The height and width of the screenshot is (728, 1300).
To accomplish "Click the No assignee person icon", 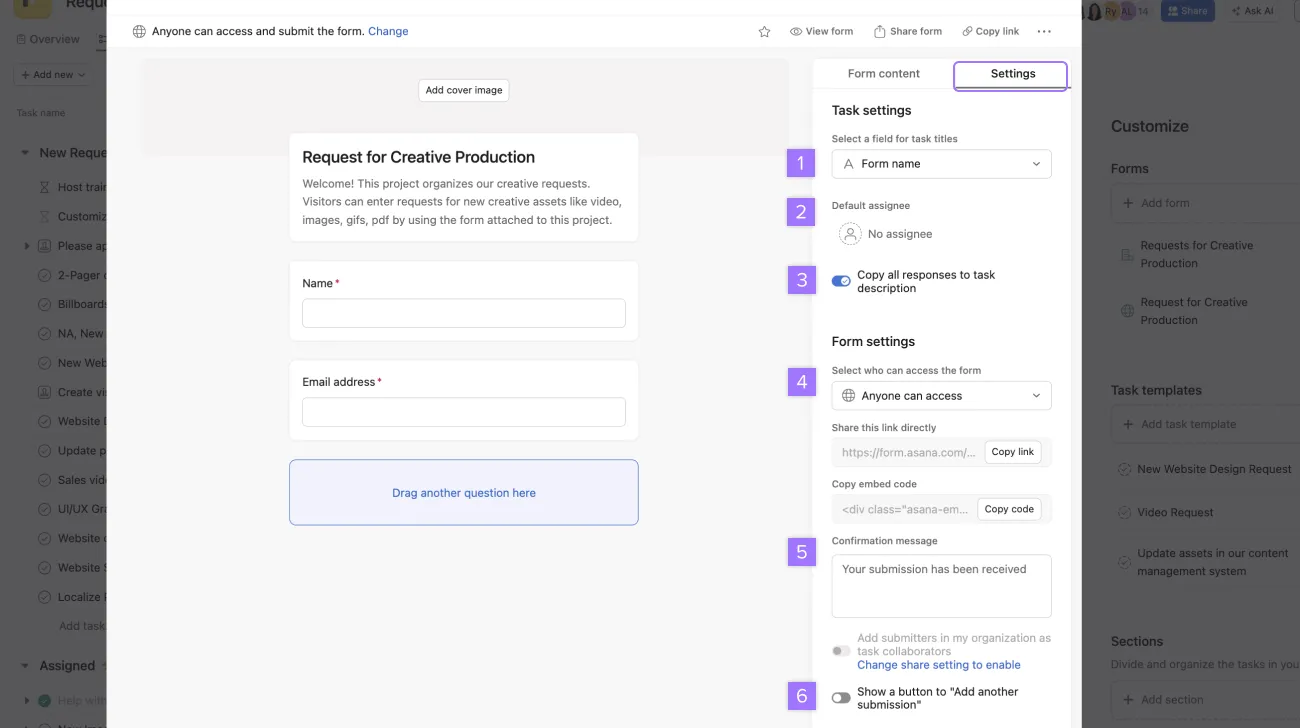I will pos(850,234).
